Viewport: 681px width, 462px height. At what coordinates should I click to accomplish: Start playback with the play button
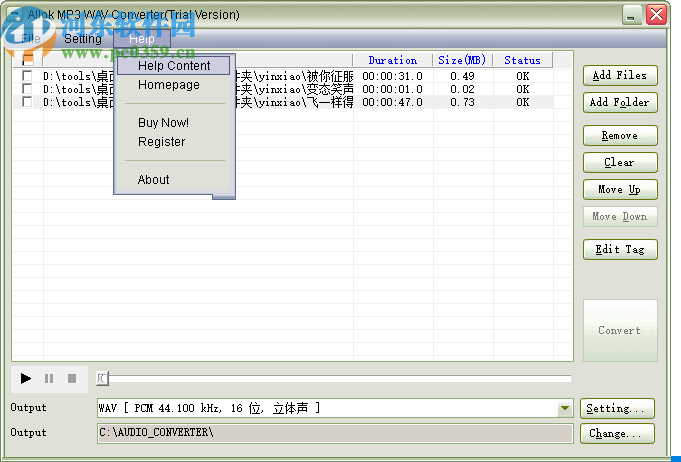(26, 379)
